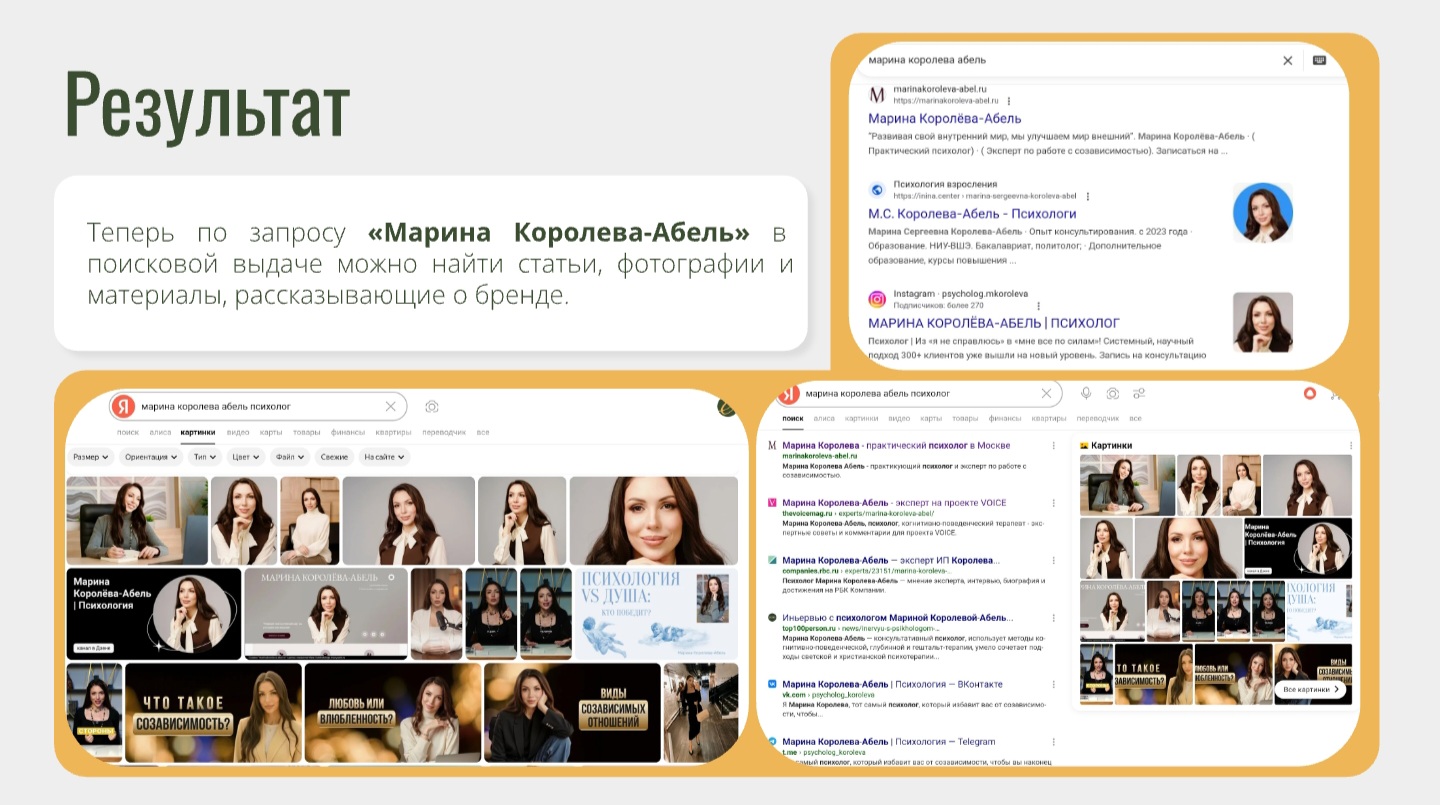Open the Цвет filter dropdown

245,457
